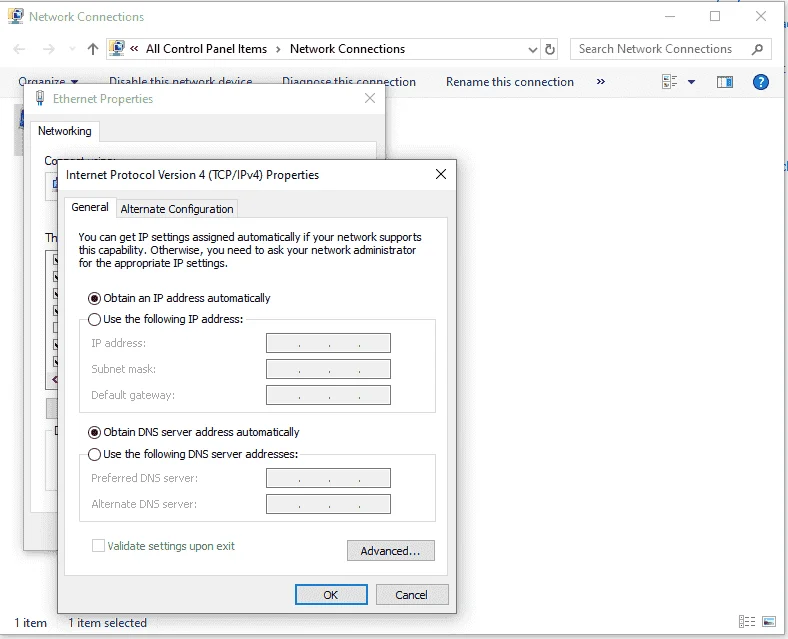The height and width of the screenshot is (639, 788).
Task: Open recent locations dropdown arrow
Action: pyautogui.click(x=72, y=49)
